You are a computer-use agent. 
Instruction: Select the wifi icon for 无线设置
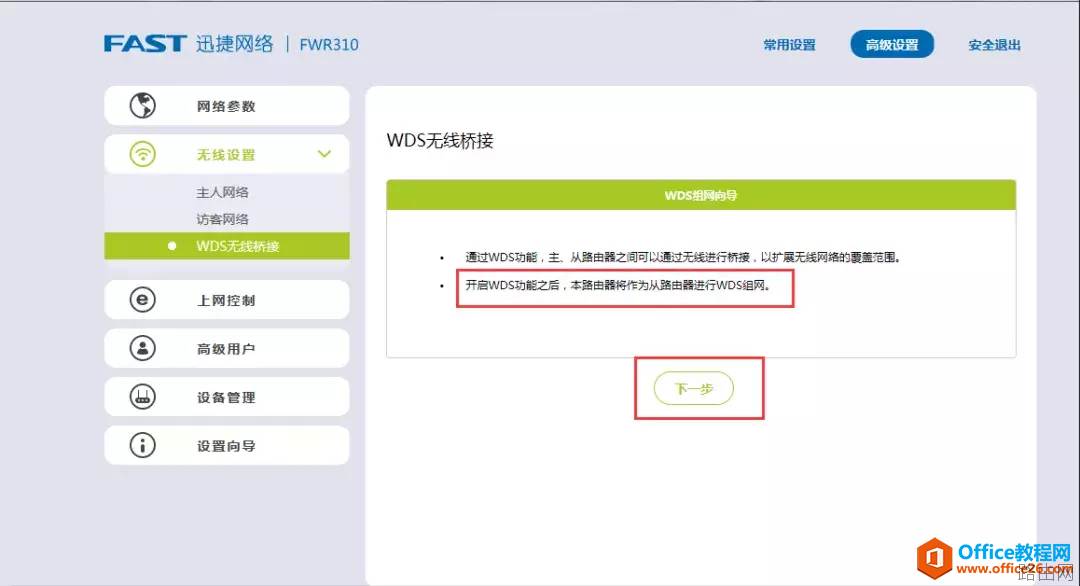pos(141,153)
